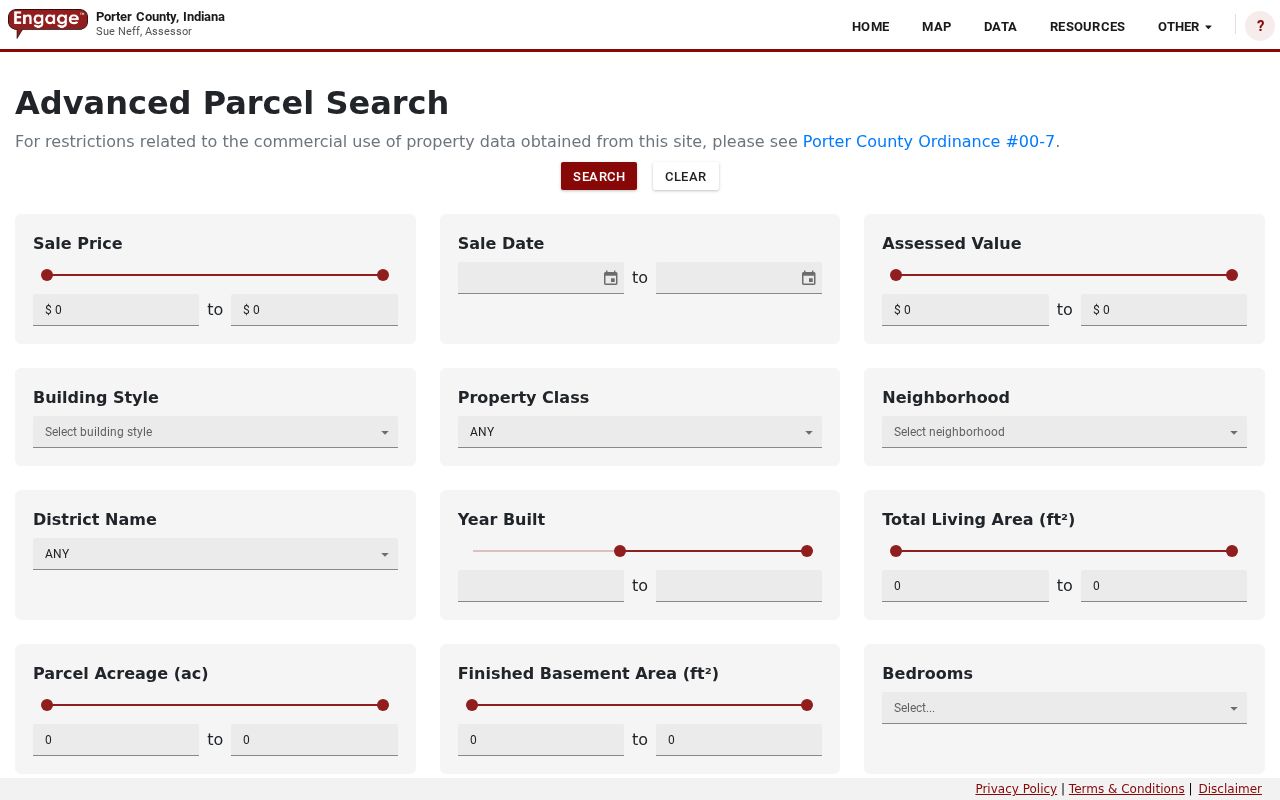This screenshot has height=800, width=1280.
Task: Focus the Year Built end input
Action: (x=739, y=586)
